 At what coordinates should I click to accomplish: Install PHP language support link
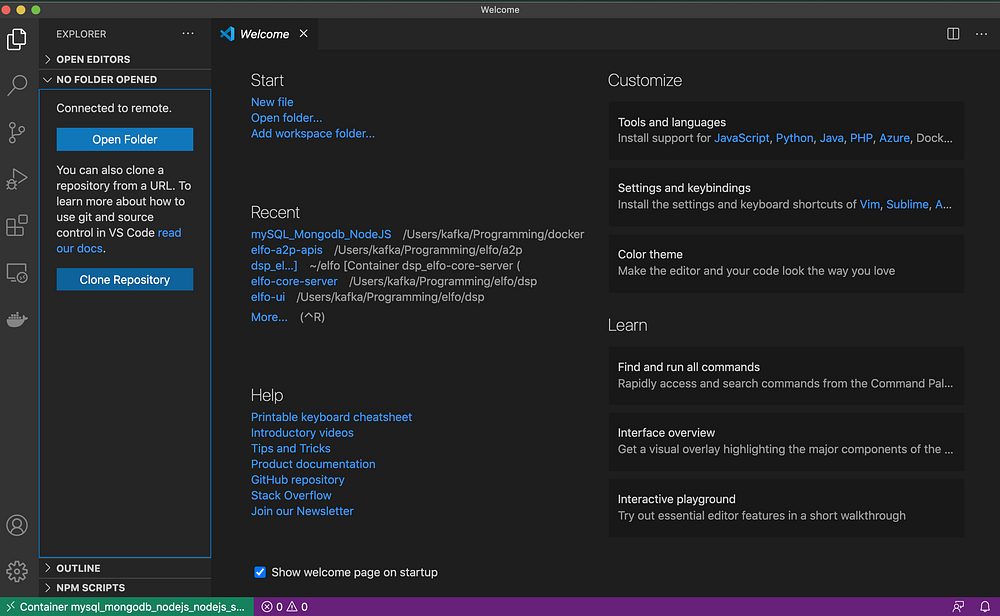coord(861,138)
